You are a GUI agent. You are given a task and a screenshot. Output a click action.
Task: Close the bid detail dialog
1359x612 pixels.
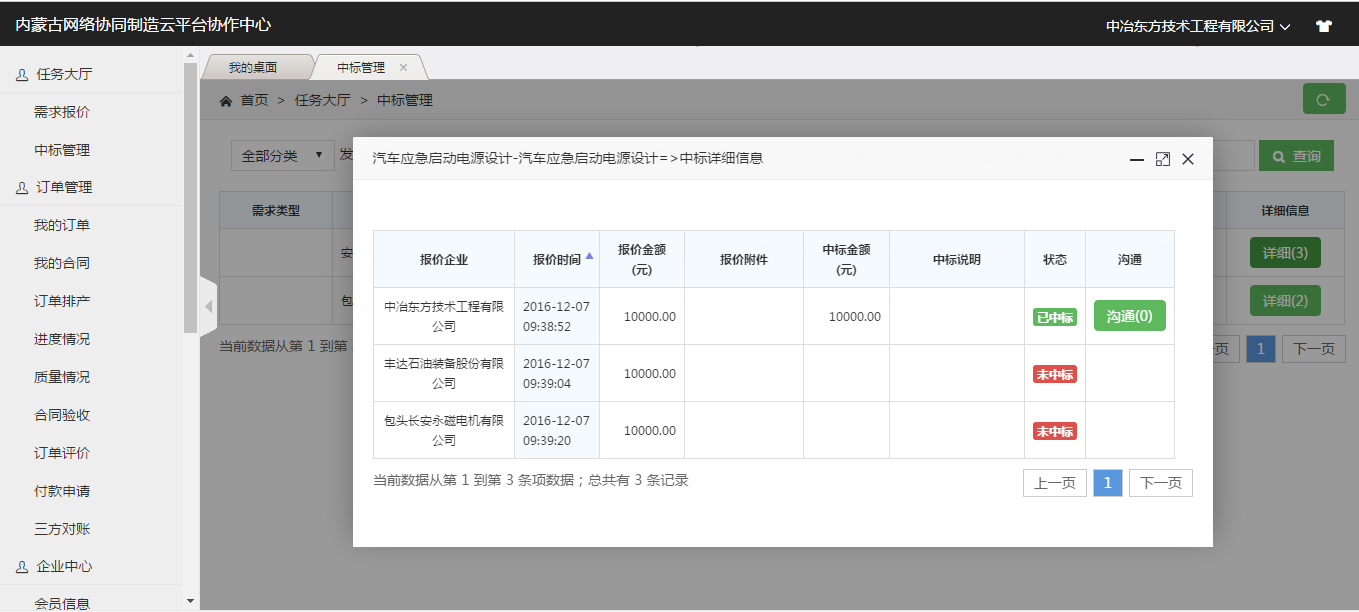coord(1188,159)
